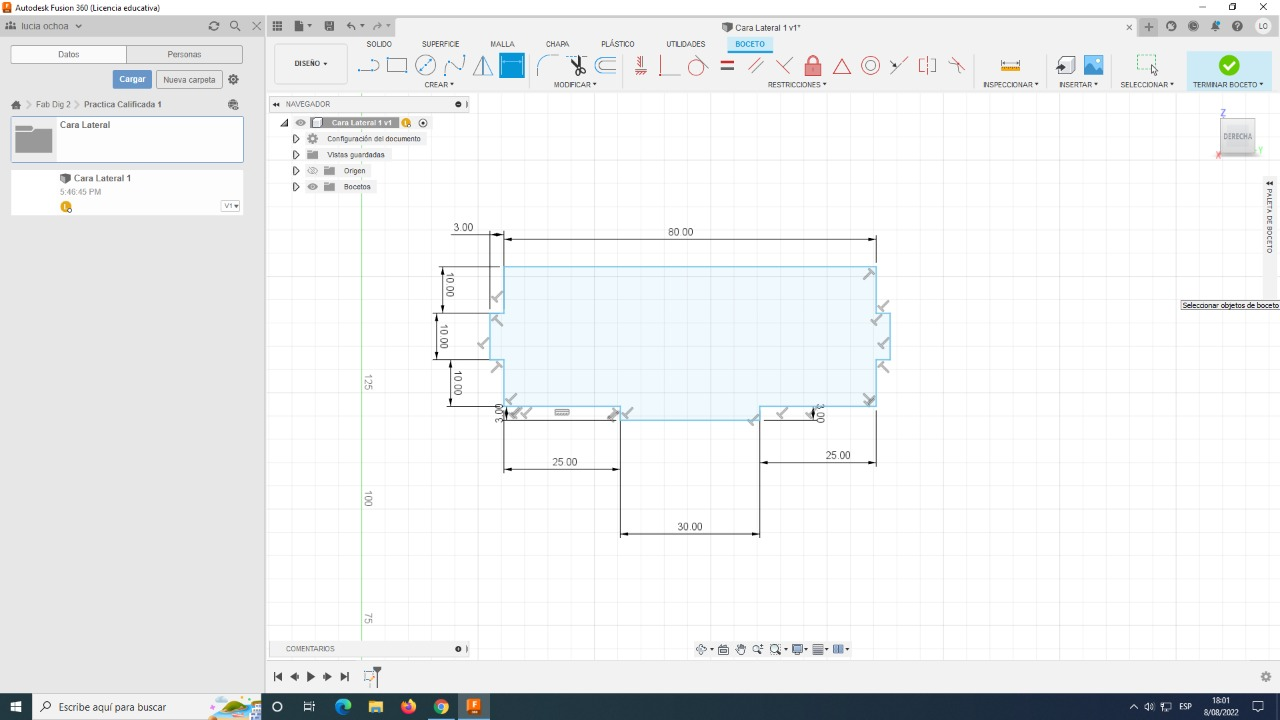Expand Vistas guardadas node
Image resolution: width=1280 pixels, height=720 pixels.
pos(296,155)
